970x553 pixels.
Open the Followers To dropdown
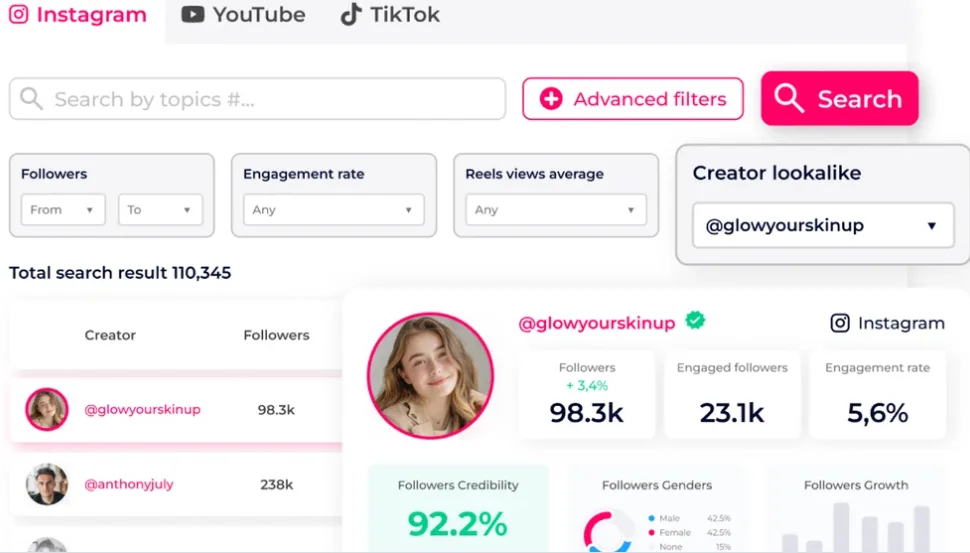160,210
